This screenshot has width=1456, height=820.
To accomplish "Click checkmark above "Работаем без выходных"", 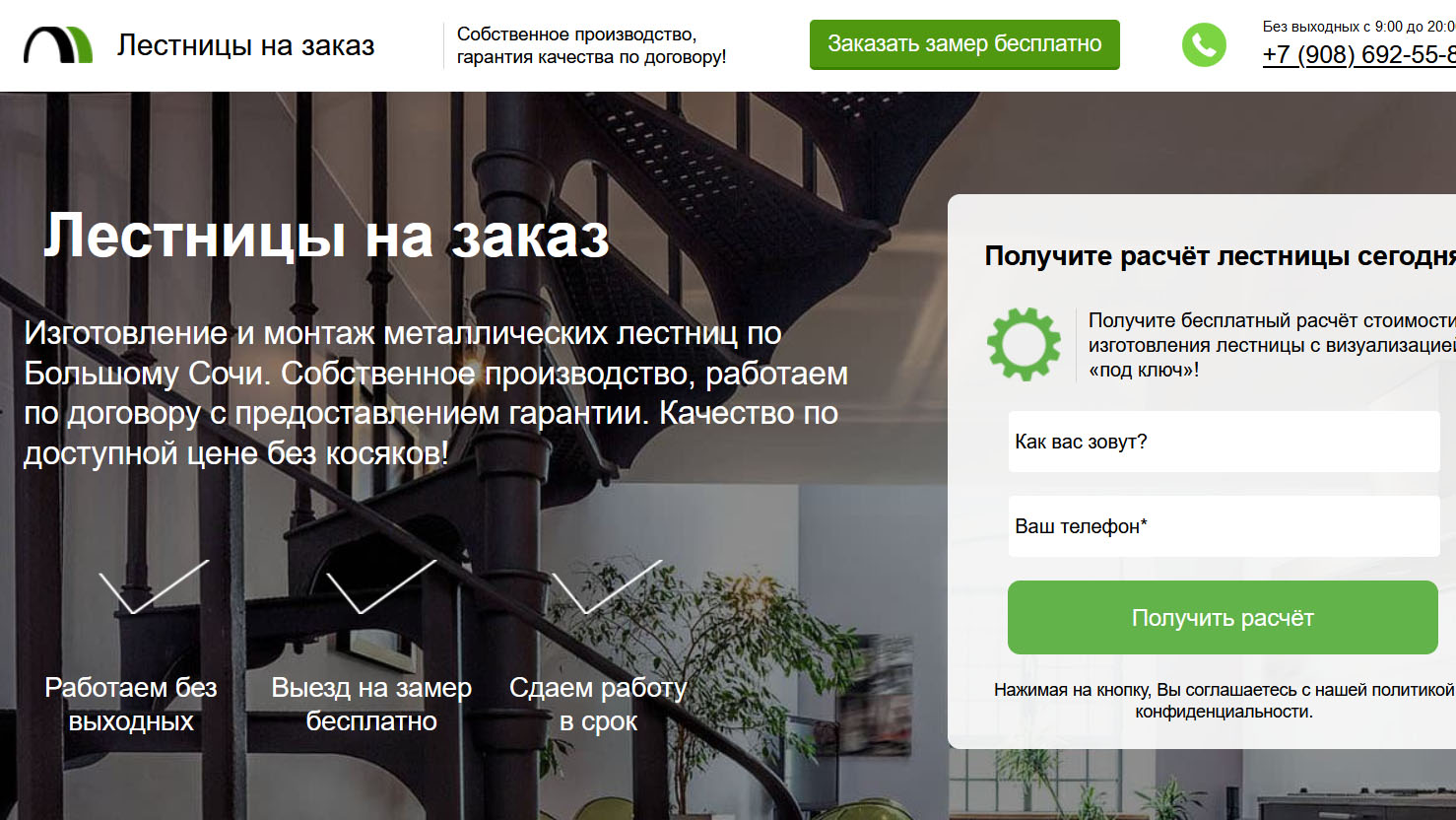I will (154, 586).
